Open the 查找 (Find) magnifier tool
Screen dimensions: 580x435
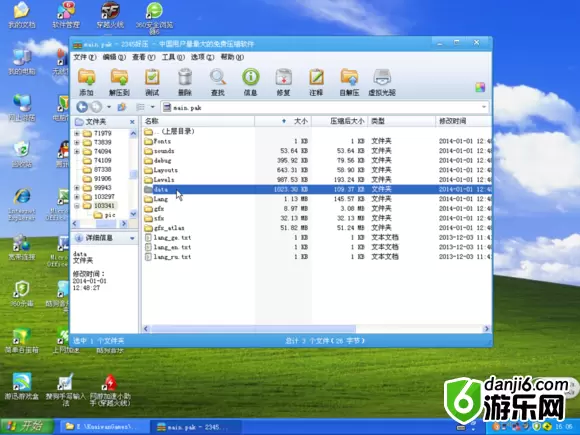tap(218, 82)
